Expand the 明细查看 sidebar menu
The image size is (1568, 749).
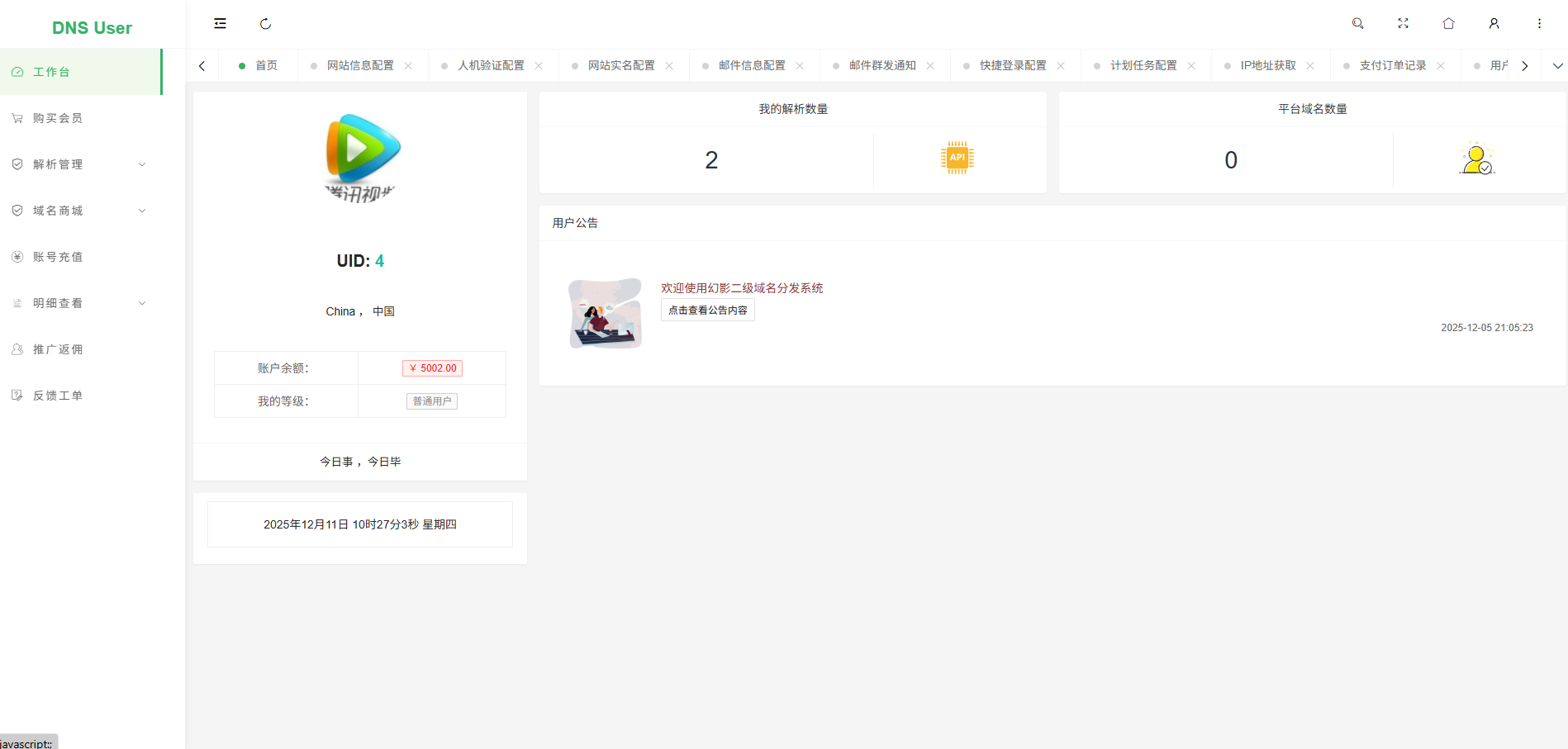(80, 303)
